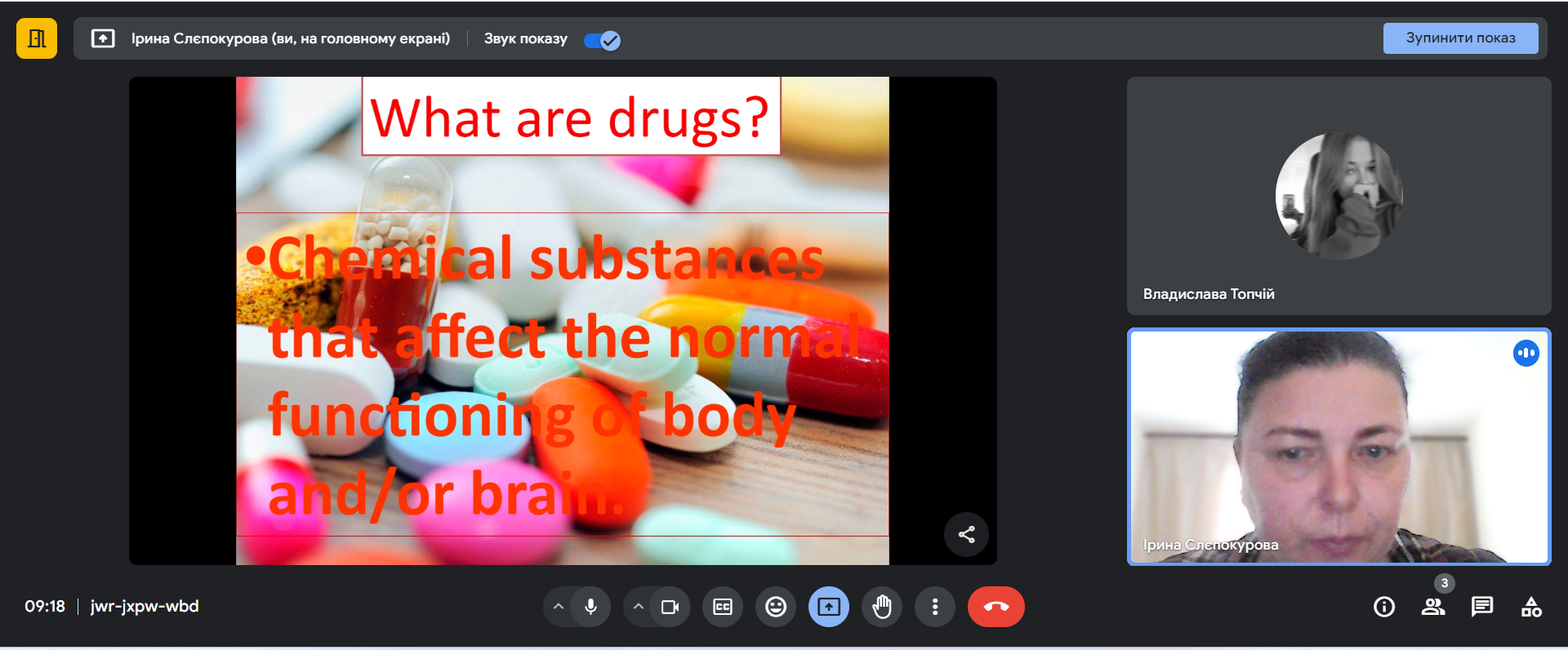The height and width of the screenshot is (650, 1568).
Task: Click the share icon on presentation
Action: (966, 535)
